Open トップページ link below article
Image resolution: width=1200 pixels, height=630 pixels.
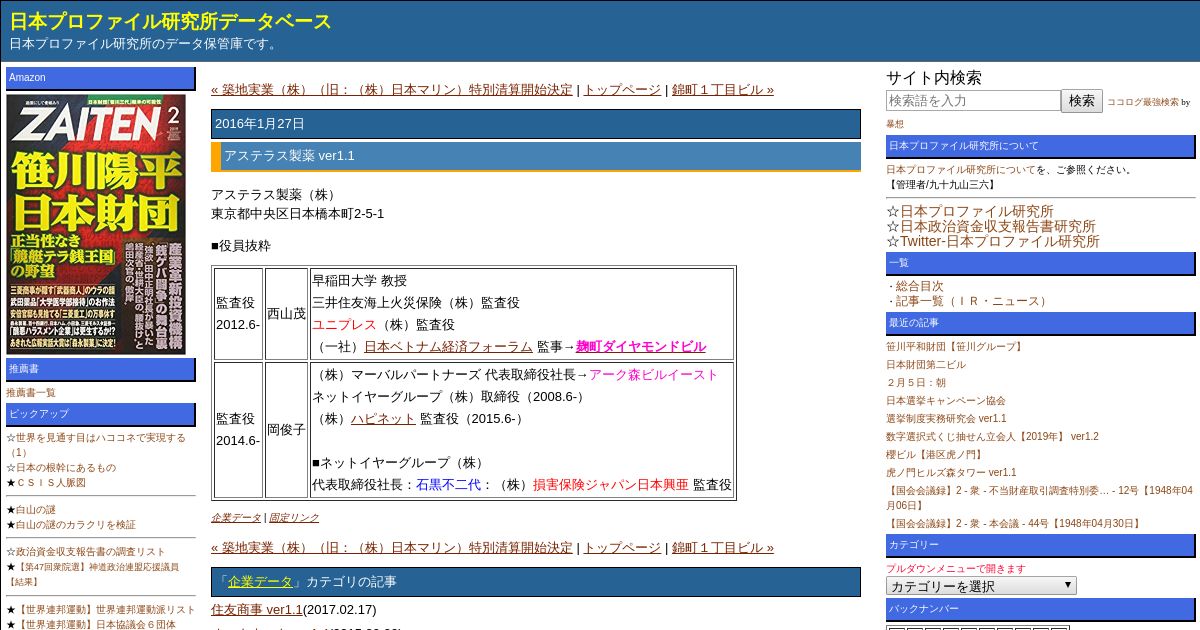point(622,548)
